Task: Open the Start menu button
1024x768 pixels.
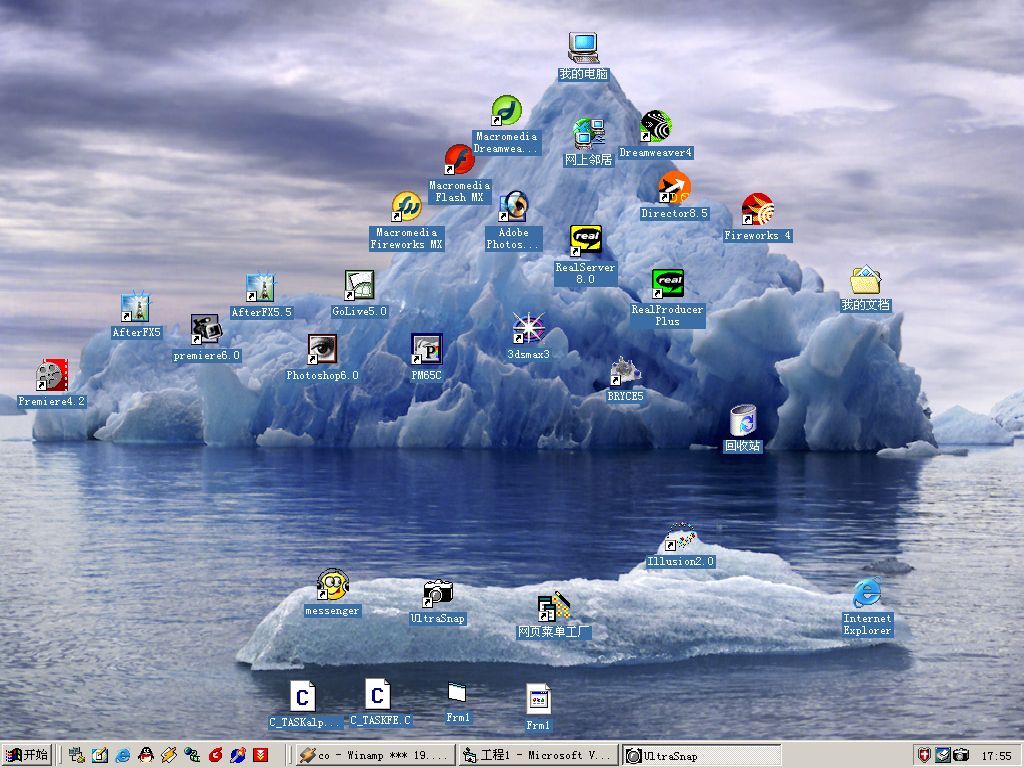Action: tap(27, 755)
